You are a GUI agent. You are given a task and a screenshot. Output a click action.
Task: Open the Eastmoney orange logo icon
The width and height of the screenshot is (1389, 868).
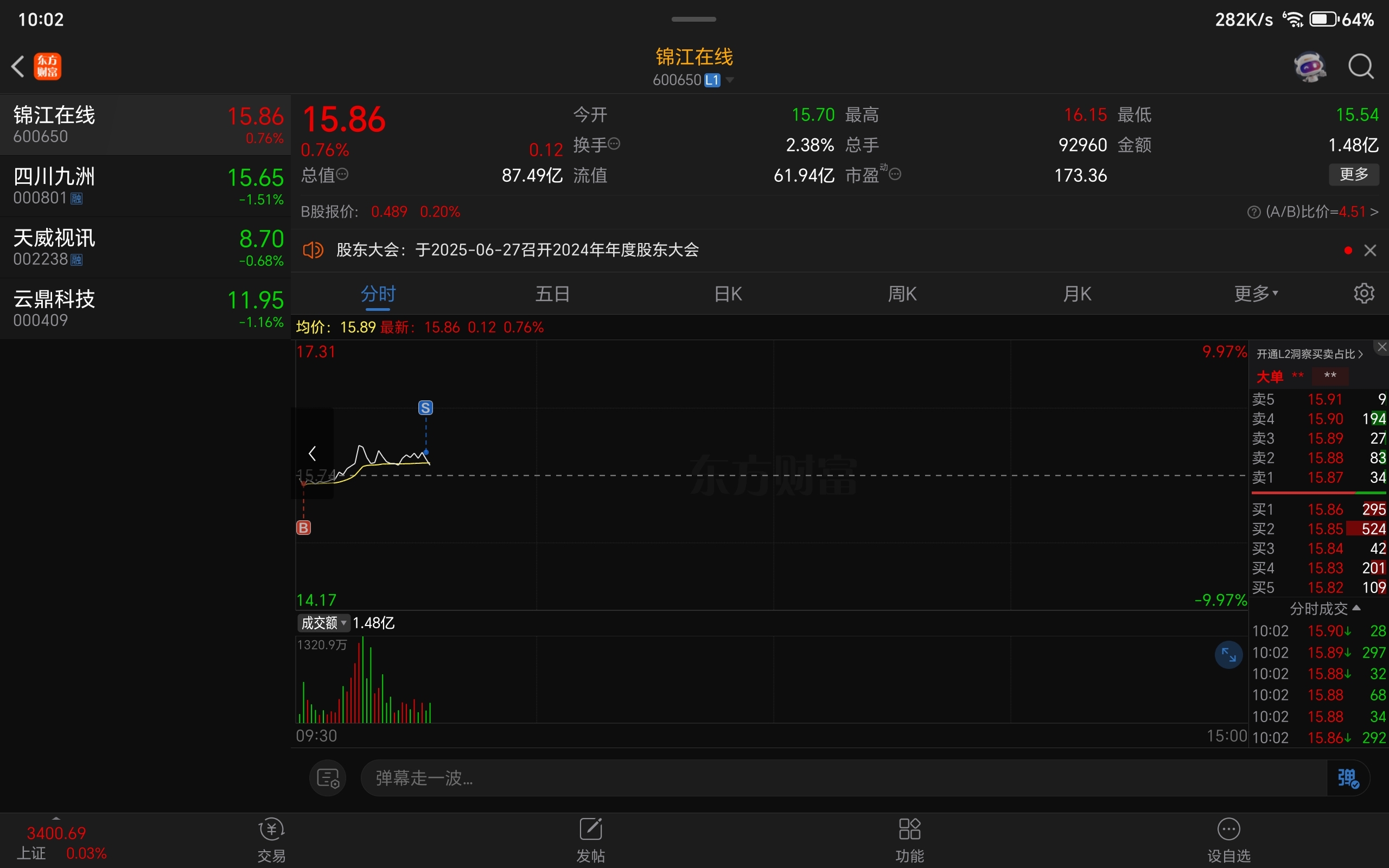coord(47,67)
